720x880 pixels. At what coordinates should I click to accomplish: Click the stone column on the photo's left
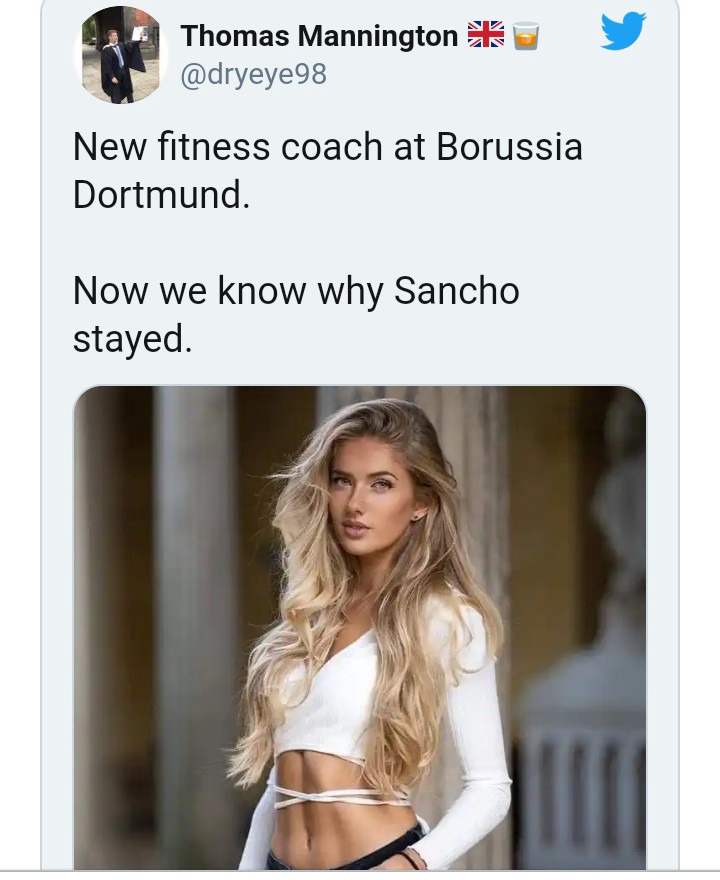click(192, 600)
